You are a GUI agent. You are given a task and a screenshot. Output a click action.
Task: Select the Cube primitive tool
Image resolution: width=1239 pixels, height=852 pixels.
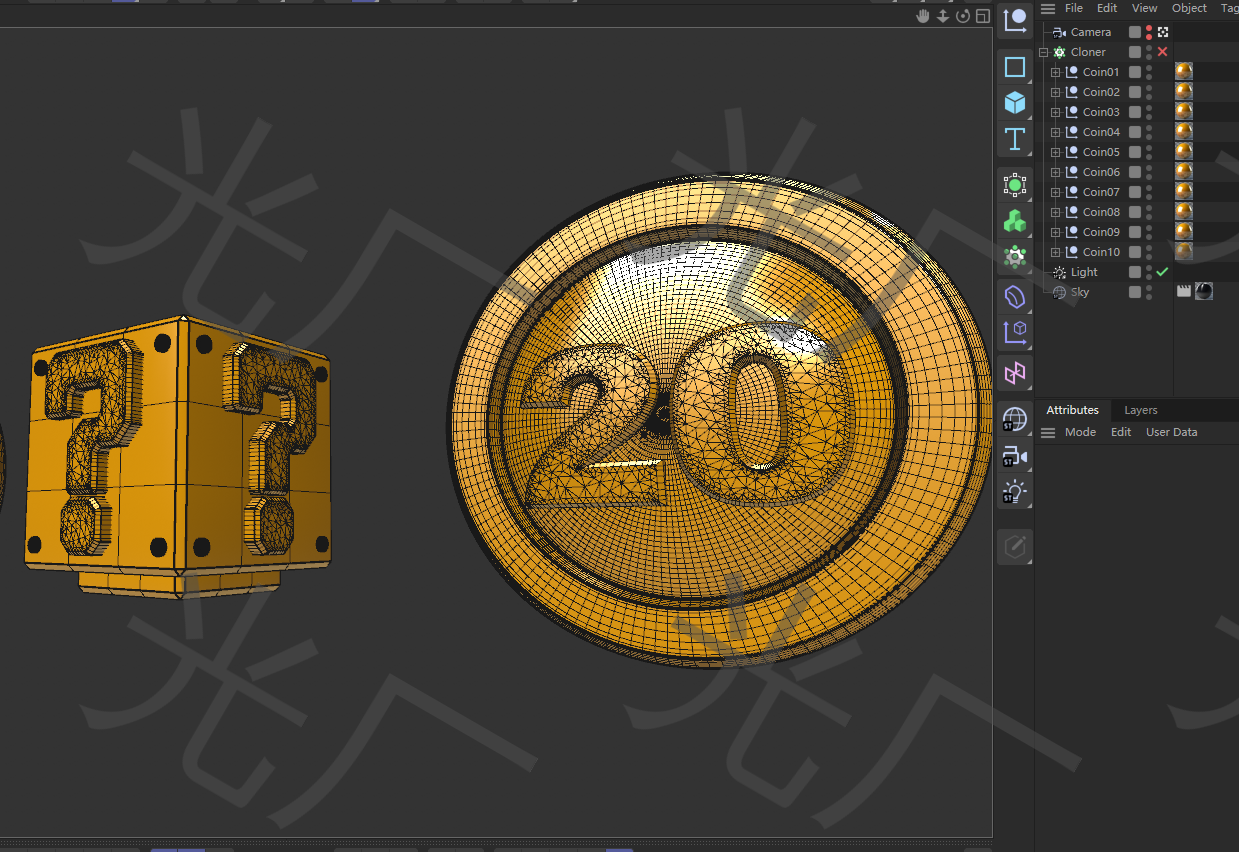tap(1014, 103)
